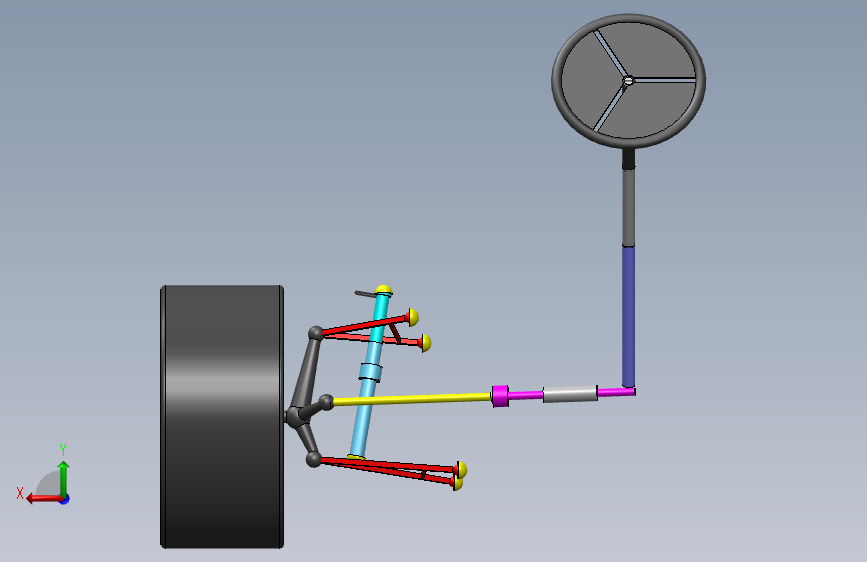Click the yellow mount atop the shock absorber

[x=384, y=290]
